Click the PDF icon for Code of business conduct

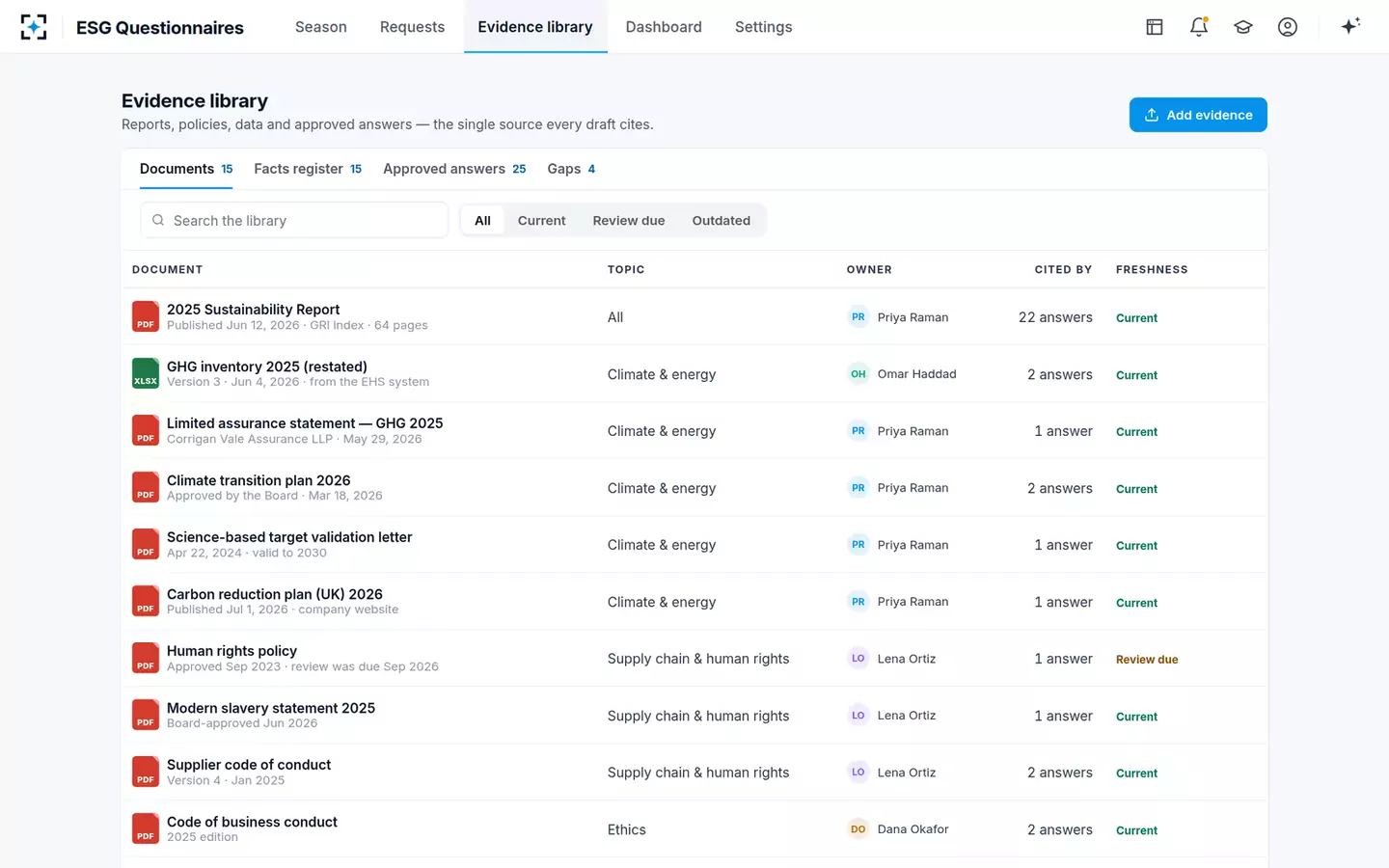pos(146,828)
